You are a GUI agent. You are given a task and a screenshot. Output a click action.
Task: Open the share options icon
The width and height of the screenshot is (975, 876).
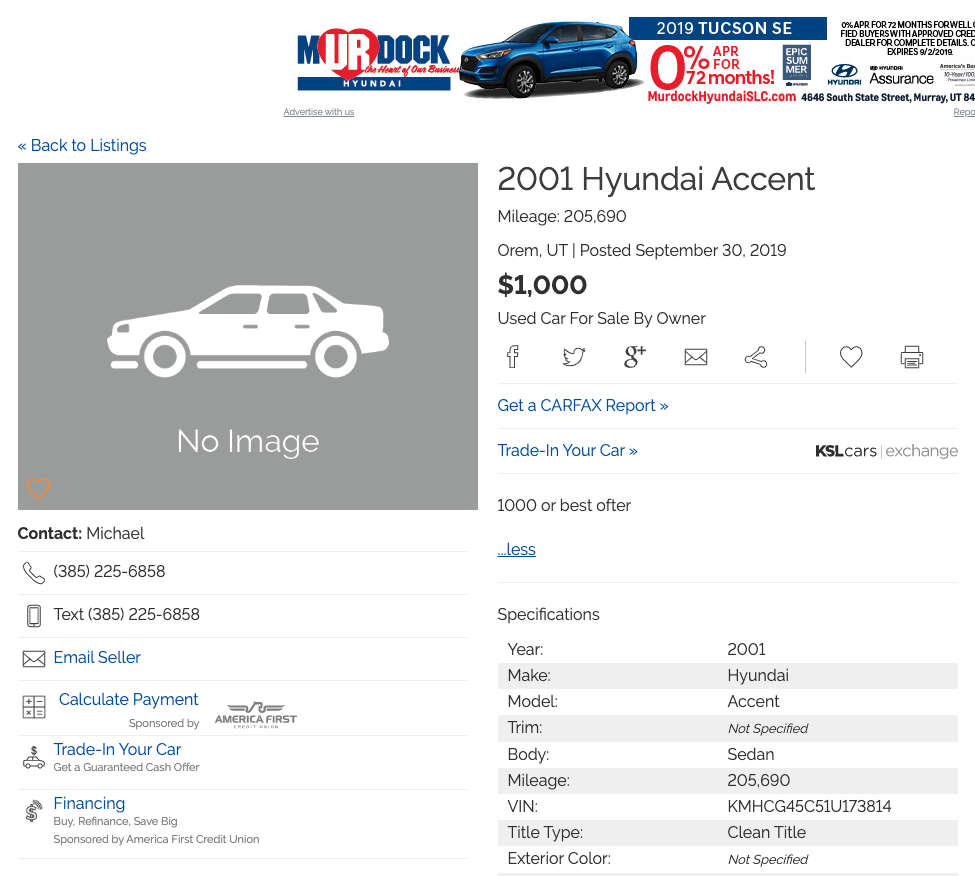coord(756,357)
